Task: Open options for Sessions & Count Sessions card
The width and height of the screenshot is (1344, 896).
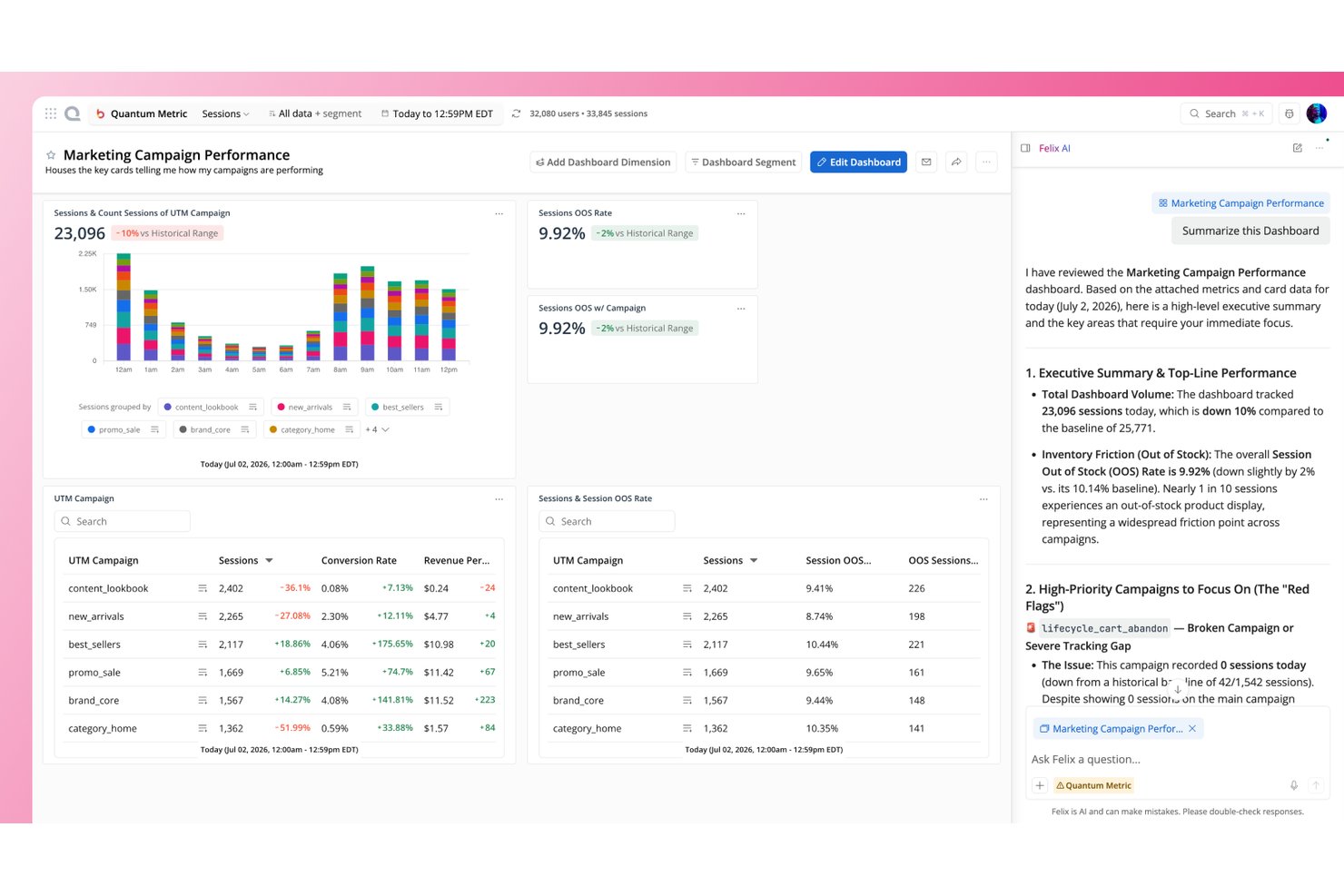Action: [499, 213]
